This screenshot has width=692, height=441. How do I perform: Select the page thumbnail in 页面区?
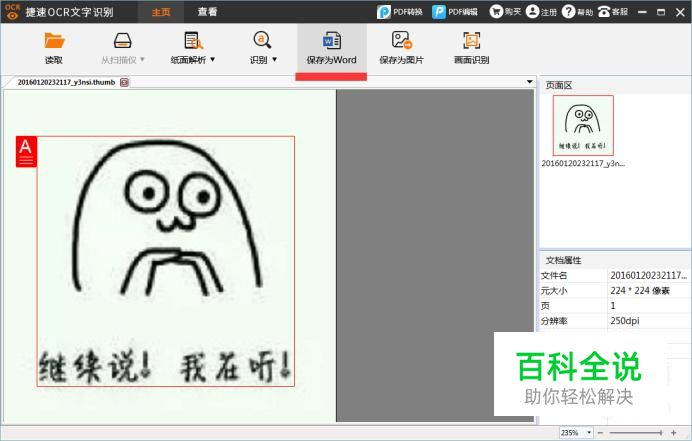coord(583,125)
